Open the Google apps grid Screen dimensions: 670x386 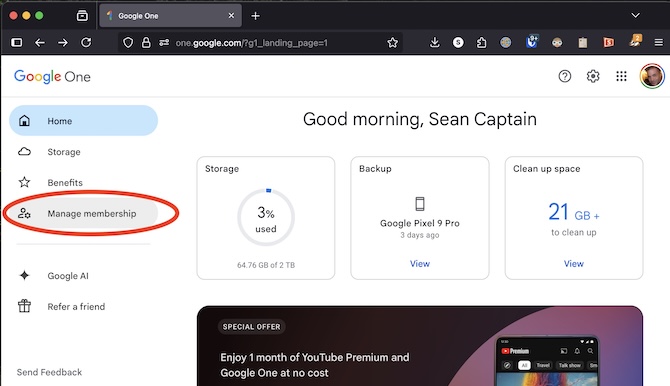[x=621, y=77]
